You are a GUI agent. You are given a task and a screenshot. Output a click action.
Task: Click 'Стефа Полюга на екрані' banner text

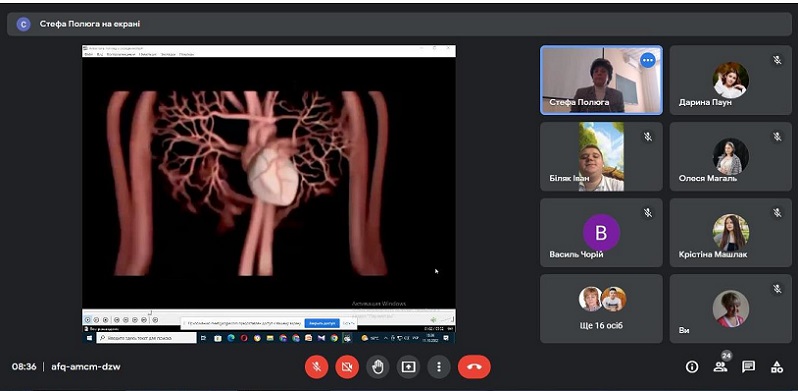pyautogui.click(x=90, y=24)
